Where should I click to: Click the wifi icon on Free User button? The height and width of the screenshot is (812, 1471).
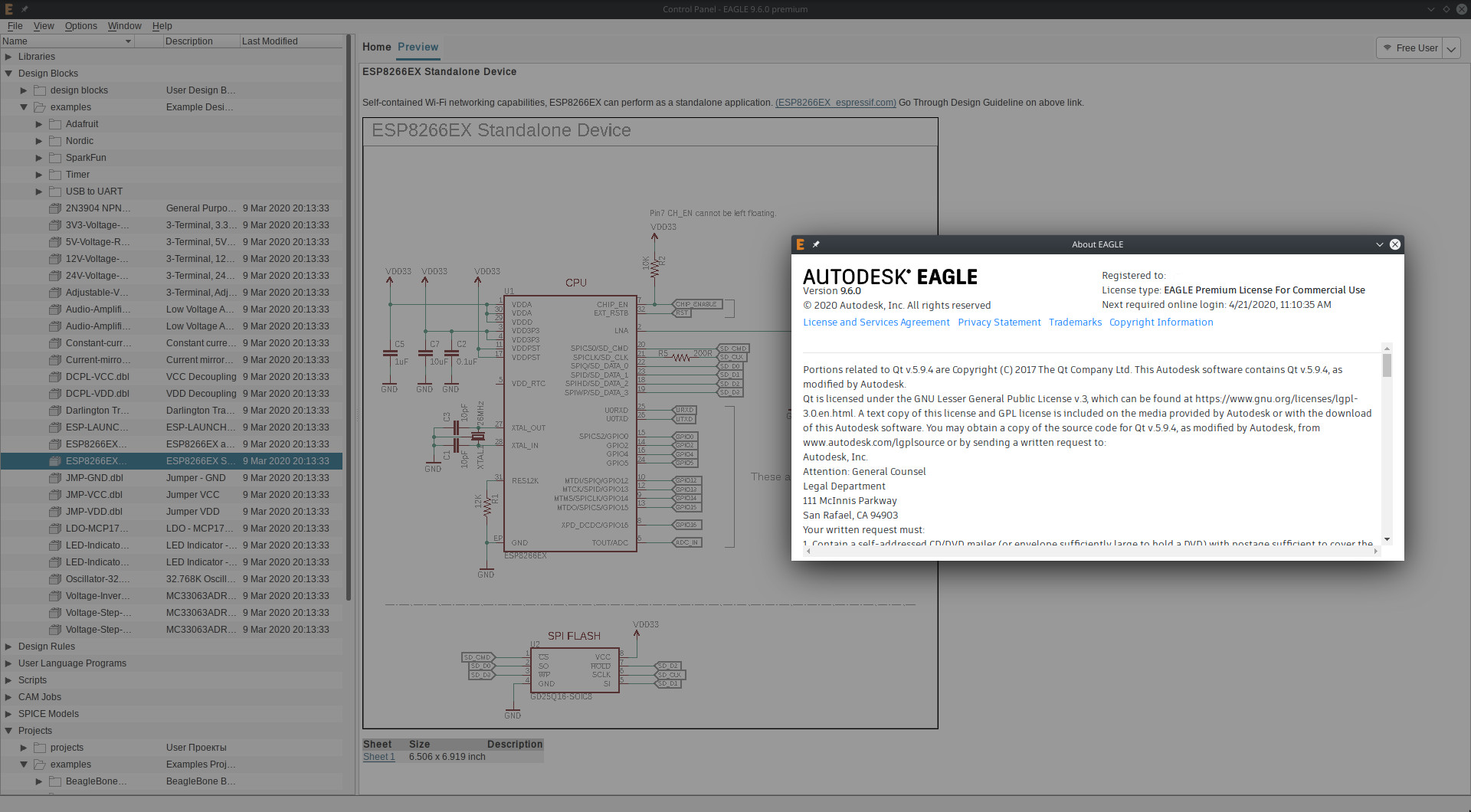(x=1387, y=47)
